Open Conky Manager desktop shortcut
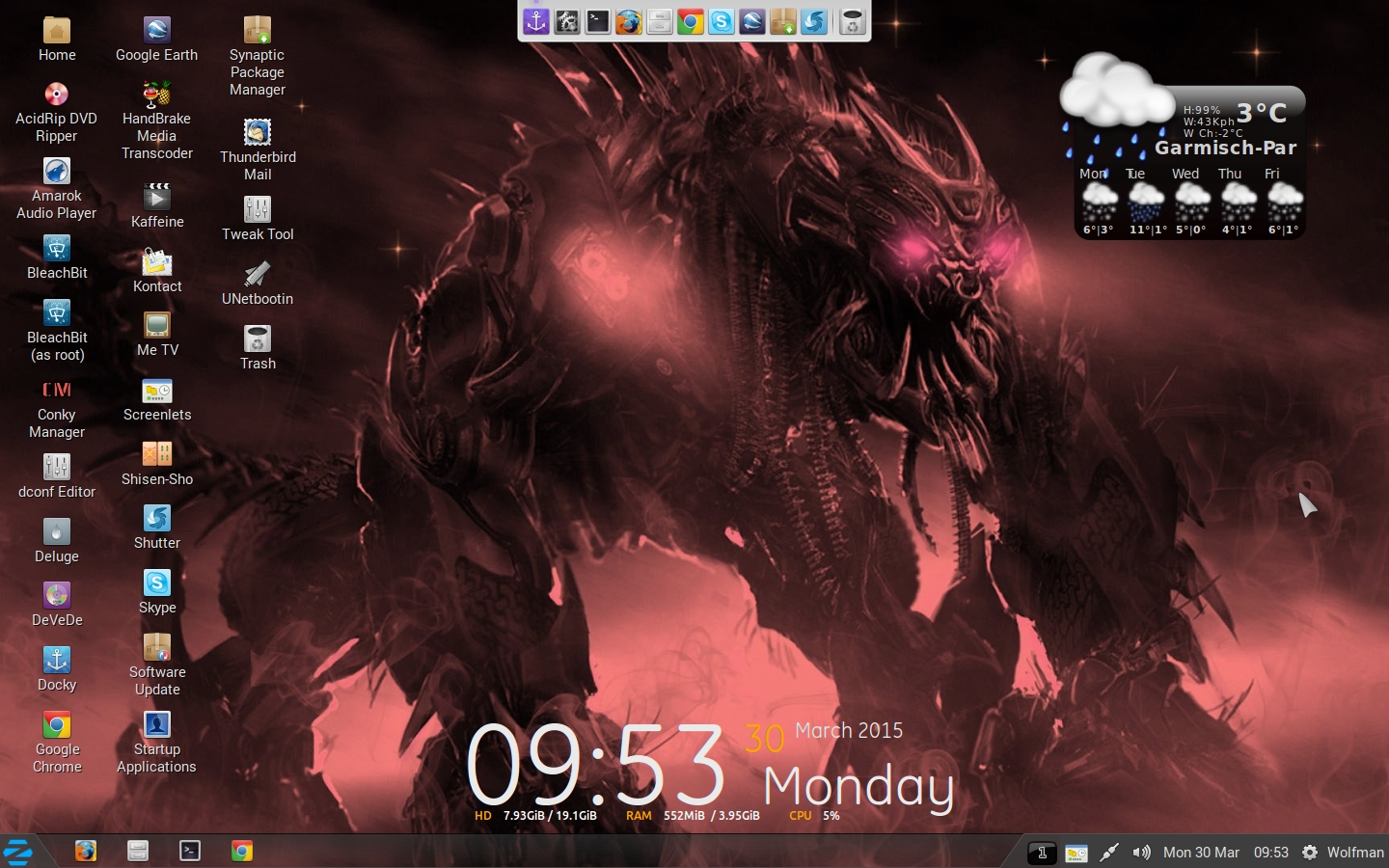This screenshot has width=1389, height=868. coord(57,408)
